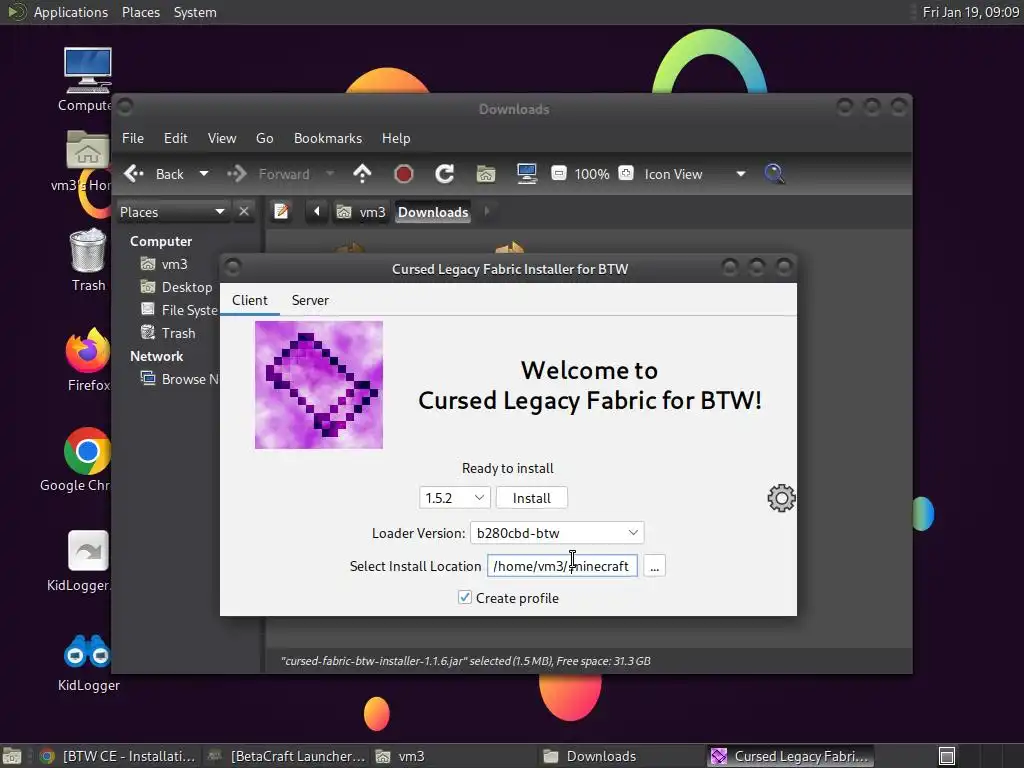
Task: Switch to Cursed Legacy Fabric taskbar window
Action: (789, 756)
